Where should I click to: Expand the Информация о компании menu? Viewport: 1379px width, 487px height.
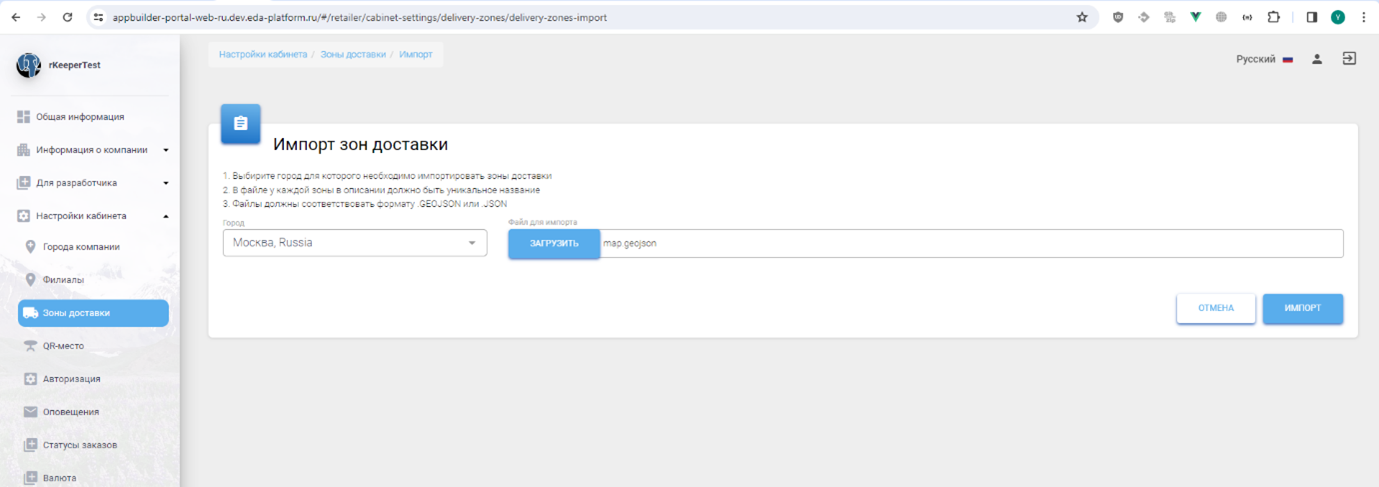[x=92, y=150]
